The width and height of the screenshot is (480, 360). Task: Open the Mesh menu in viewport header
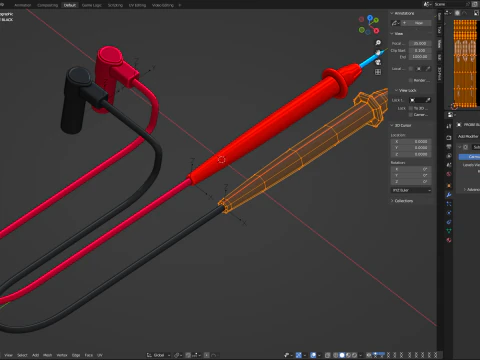[x=48, y=355]
